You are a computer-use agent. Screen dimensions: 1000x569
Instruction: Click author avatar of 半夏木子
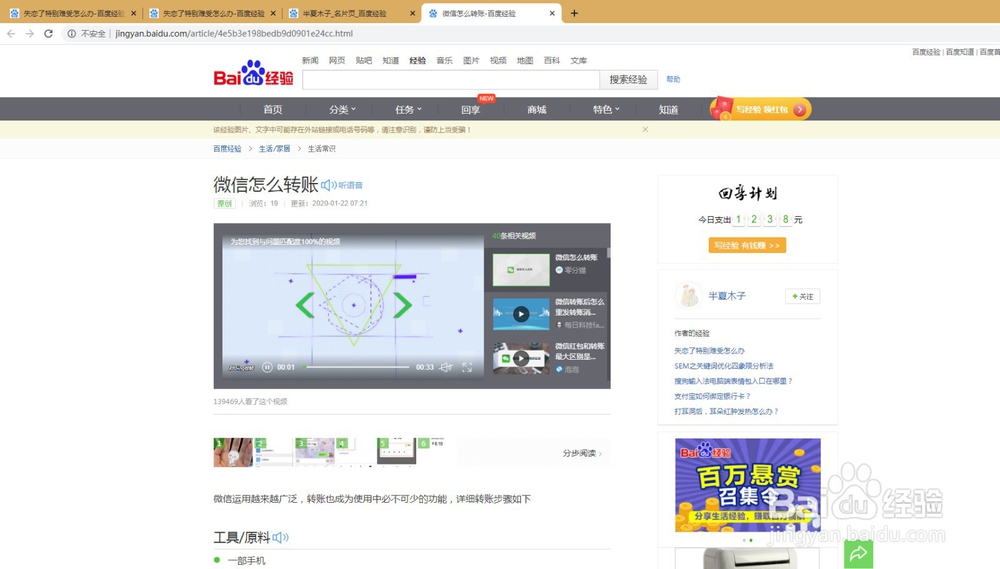point(688,296)
